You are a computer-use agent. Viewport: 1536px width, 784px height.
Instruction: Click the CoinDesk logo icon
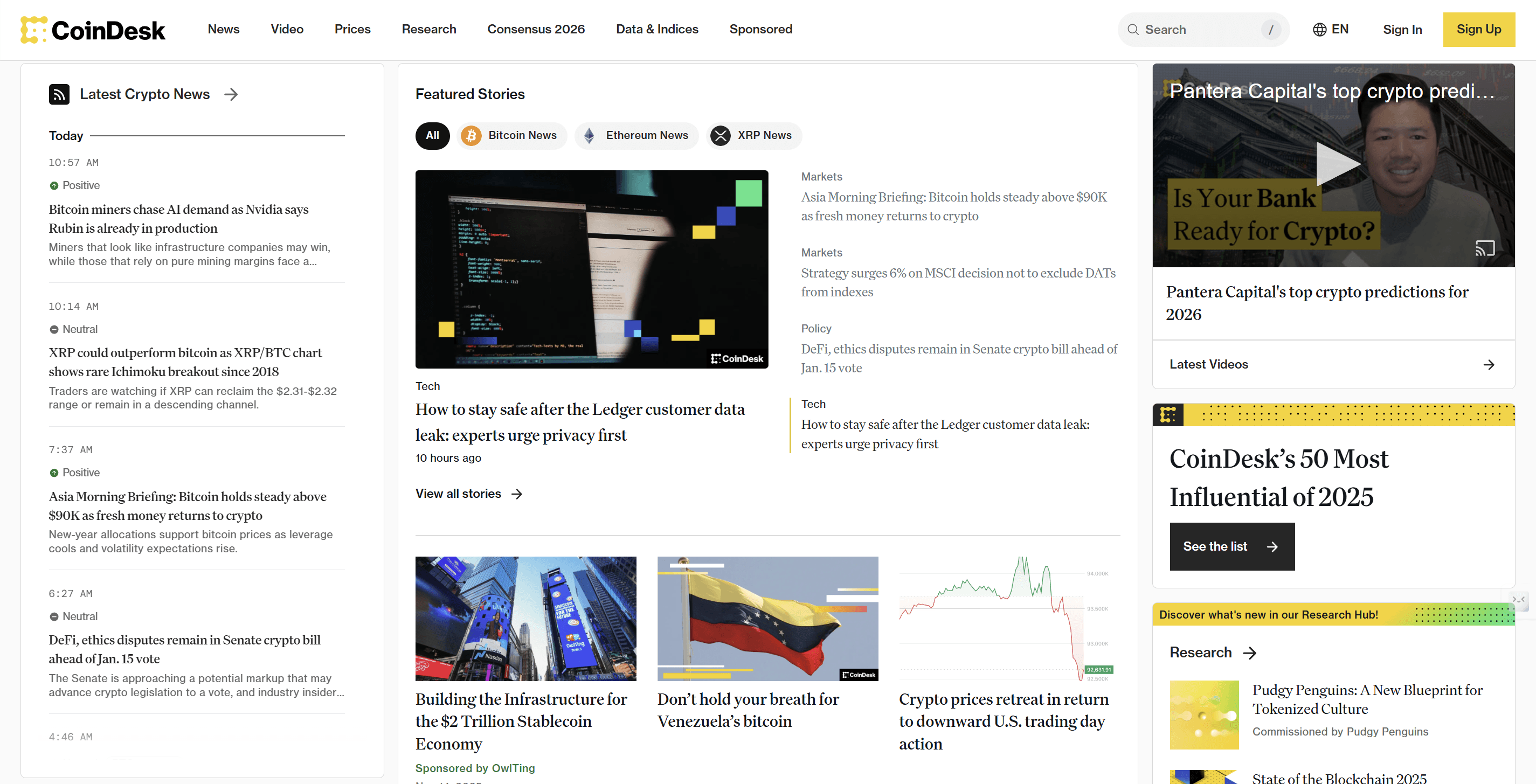[x=34, y=30]
